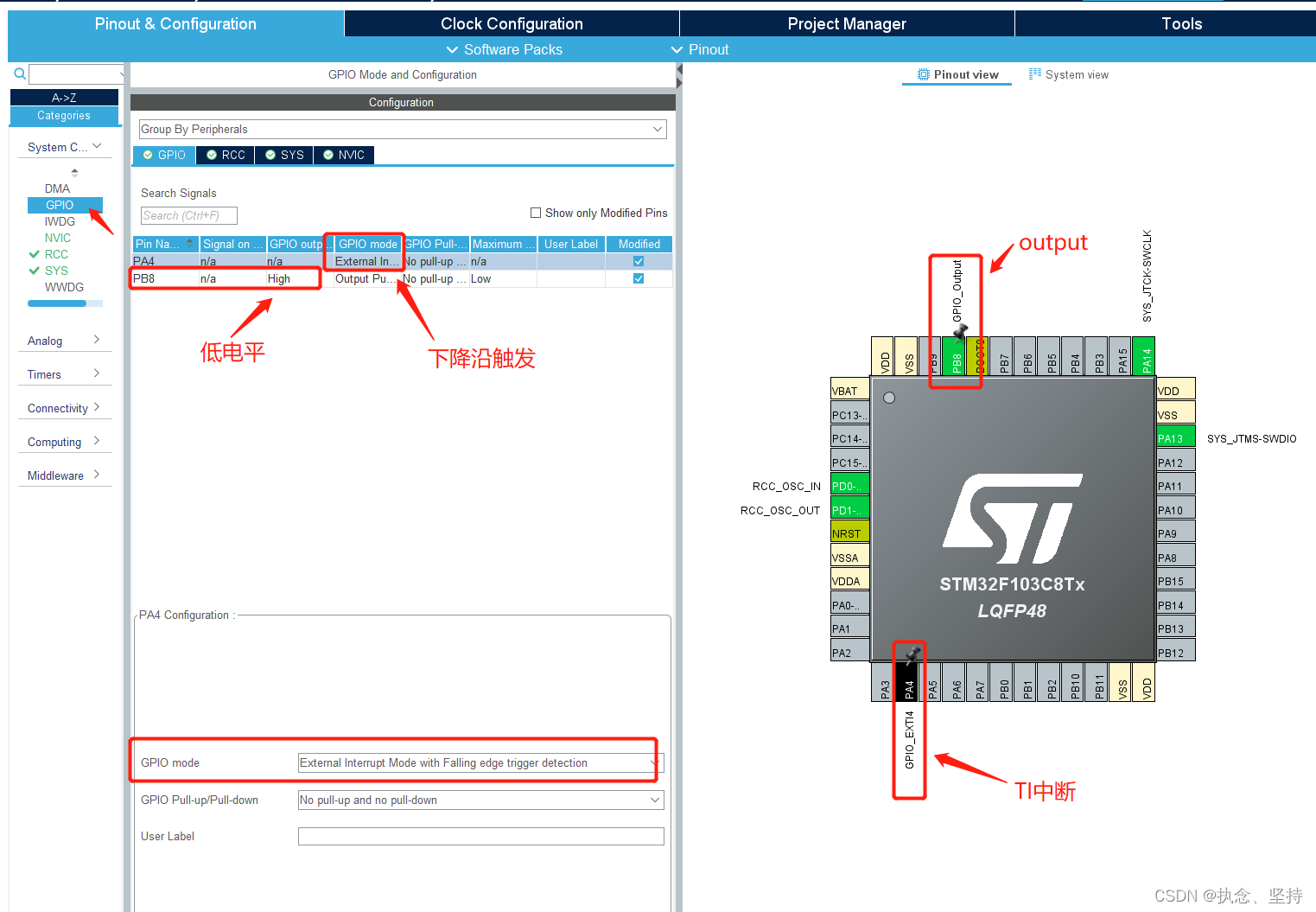Screen dimensions: 1316x912
Task: Toggle Modified checkbox for PB8 row
Action: point(639,278)
